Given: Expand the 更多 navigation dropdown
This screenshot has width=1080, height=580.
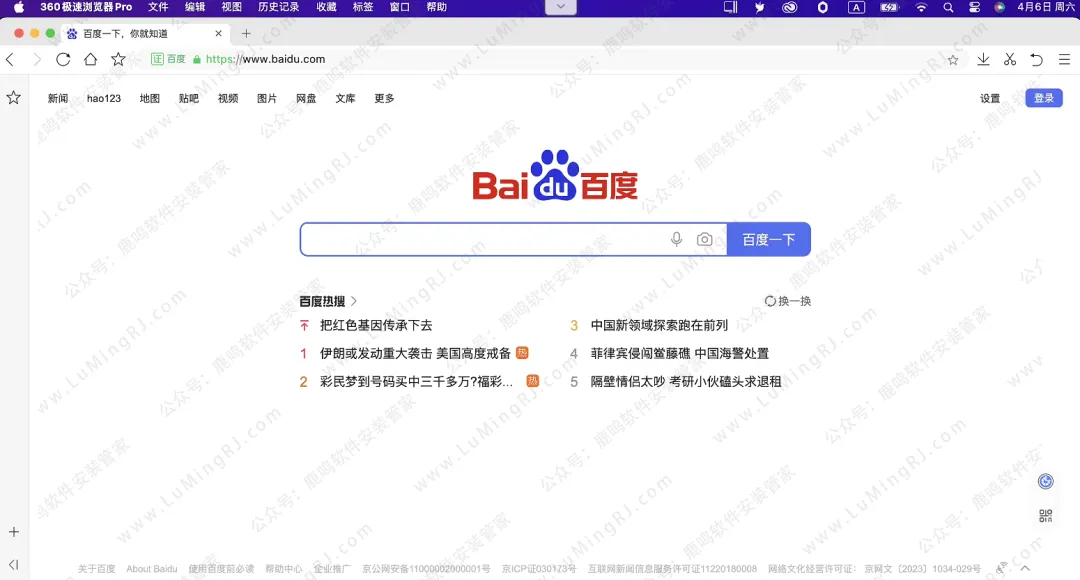Looking at the screenshot, I should pos(385,98).
